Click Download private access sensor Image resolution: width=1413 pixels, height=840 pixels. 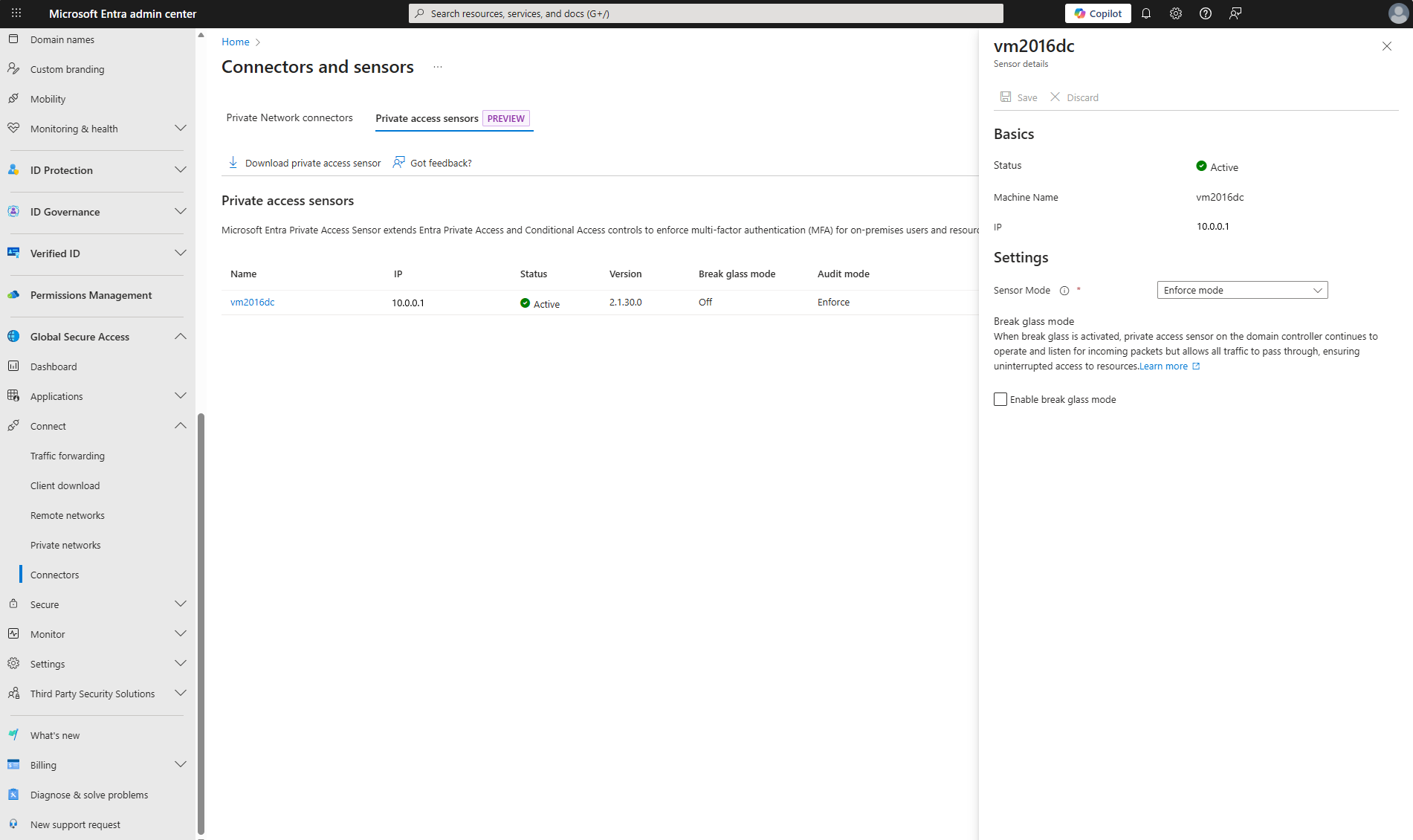(304, 163)
